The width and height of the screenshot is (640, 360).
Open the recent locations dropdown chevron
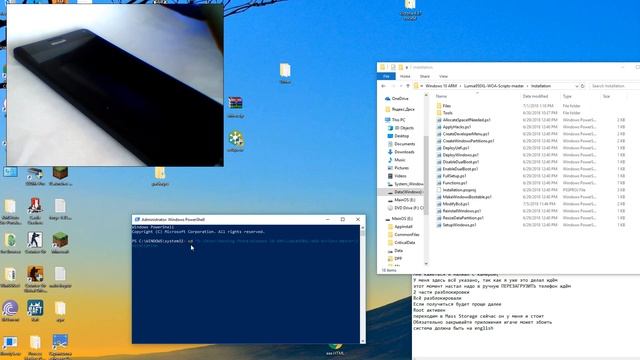401,86
